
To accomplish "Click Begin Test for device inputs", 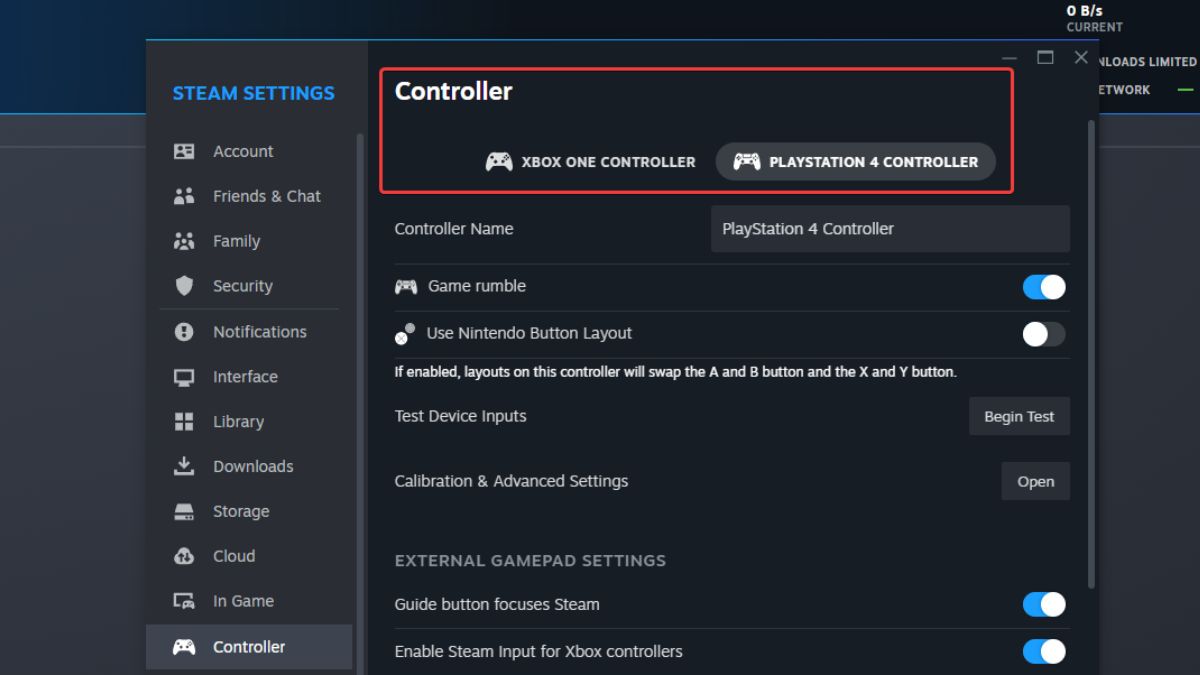I will 1019,416.
